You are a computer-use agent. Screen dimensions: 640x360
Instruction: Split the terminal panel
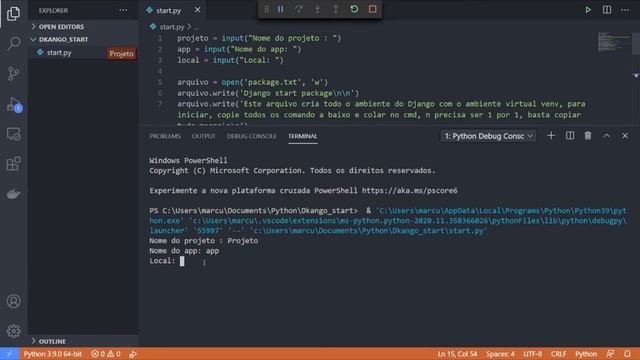click(570, 136)
